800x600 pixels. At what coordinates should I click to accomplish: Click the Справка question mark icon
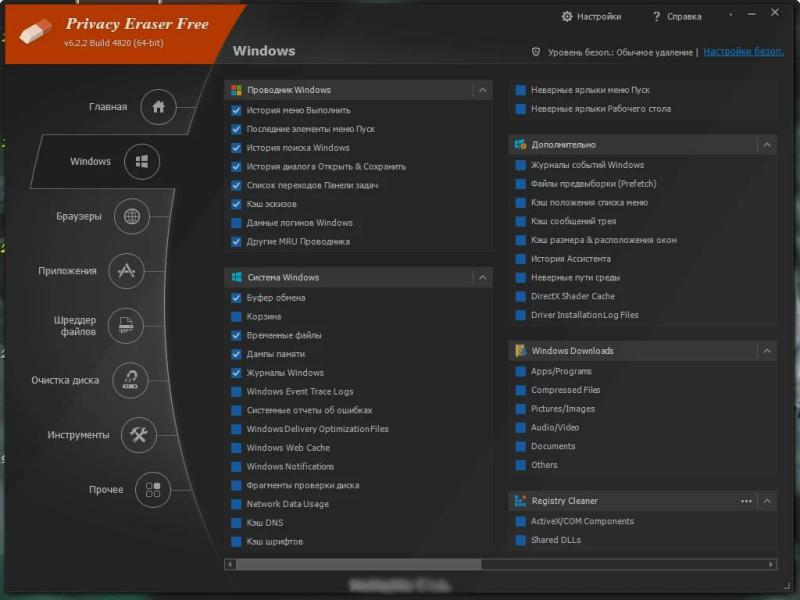656,17
